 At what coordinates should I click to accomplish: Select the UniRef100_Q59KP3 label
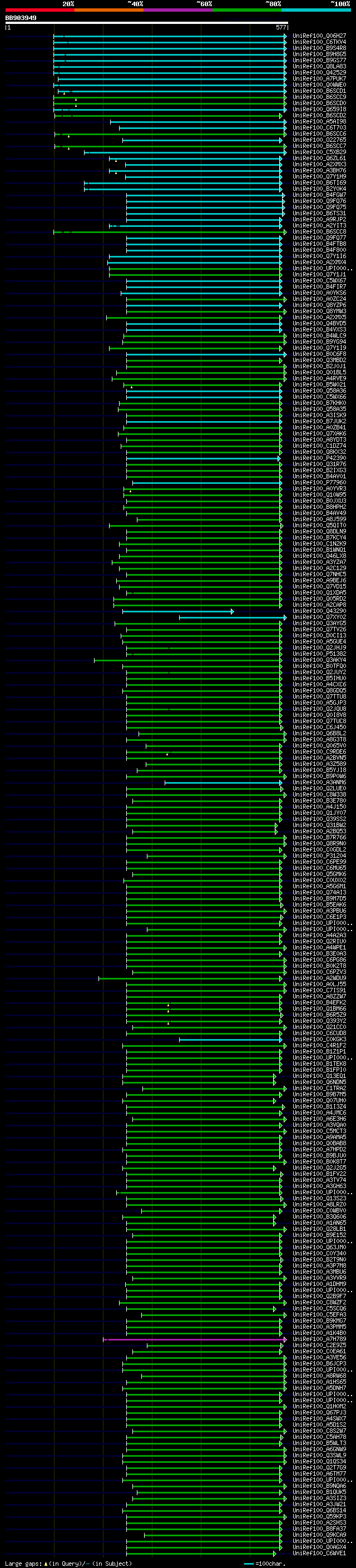pyautogui.click(x=319, y=1516)
